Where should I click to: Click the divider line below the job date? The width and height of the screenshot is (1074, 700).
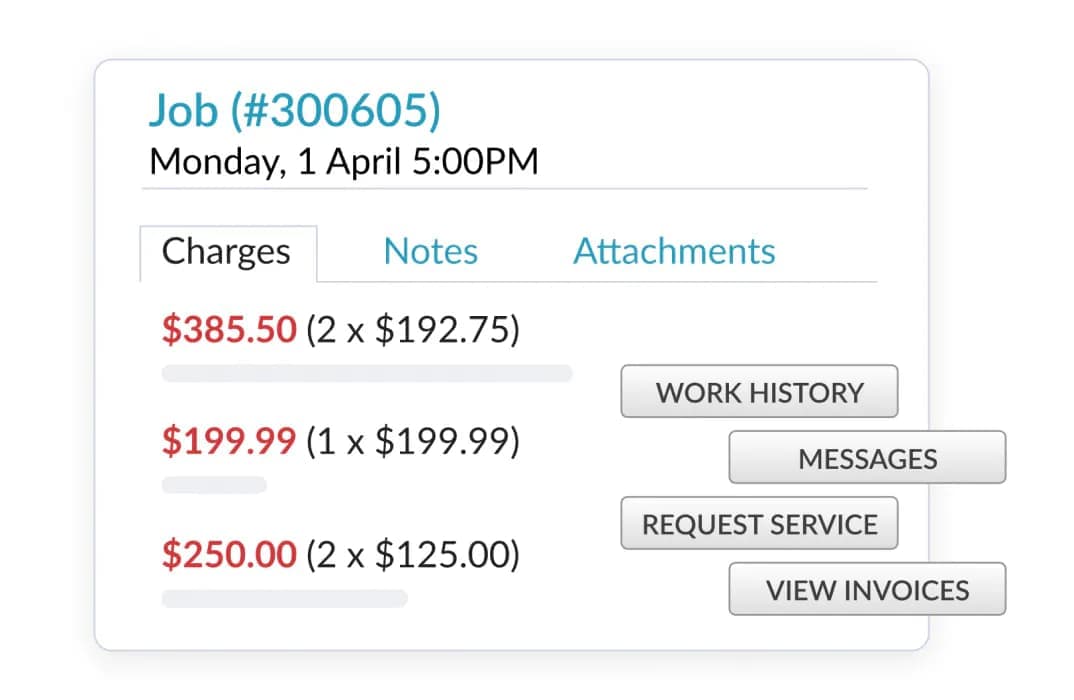pos(504,188)
